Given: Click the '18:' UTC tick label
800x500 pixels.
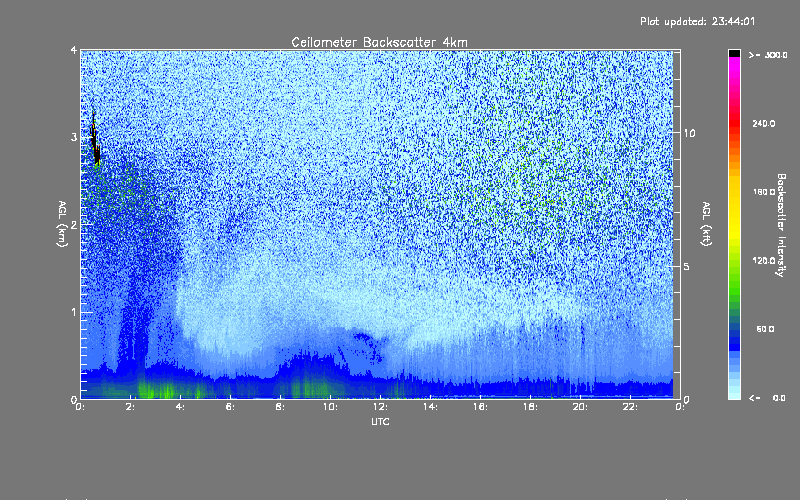Looking at the screenshot, I should pos(530,407).
